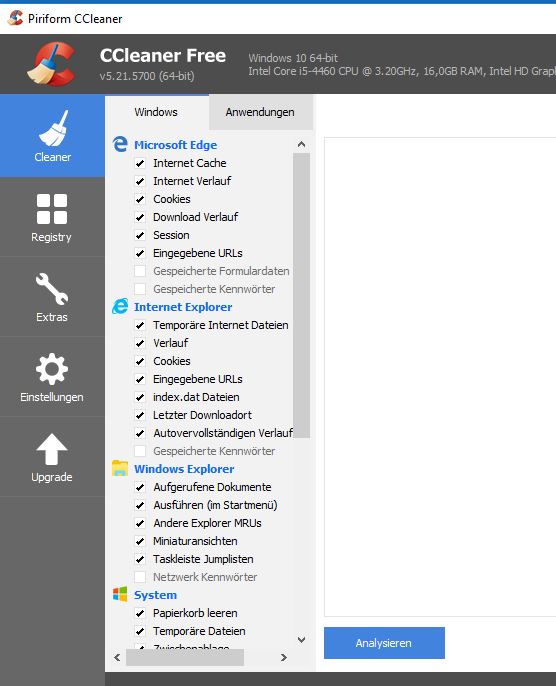Uncheck Papierkorb leeren checkbox

(140, 613)
